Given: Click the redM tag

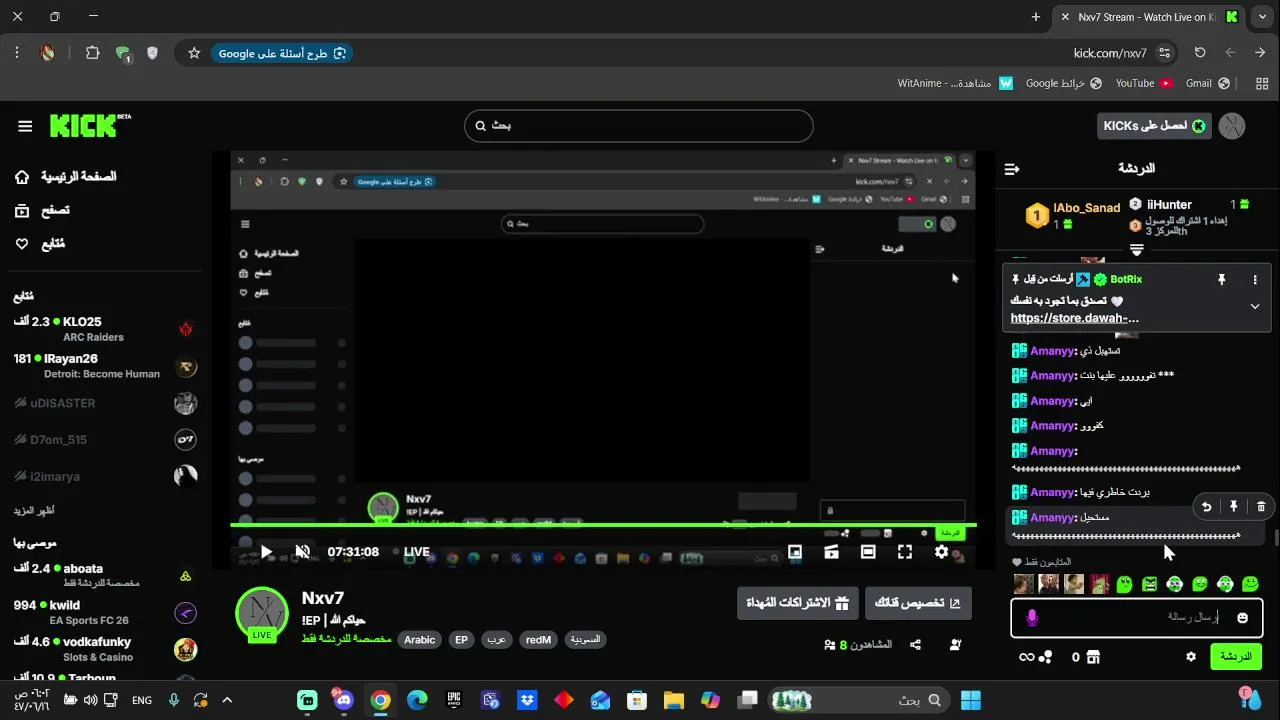Looking at the screenshot, I should click(x=538, y=640).
